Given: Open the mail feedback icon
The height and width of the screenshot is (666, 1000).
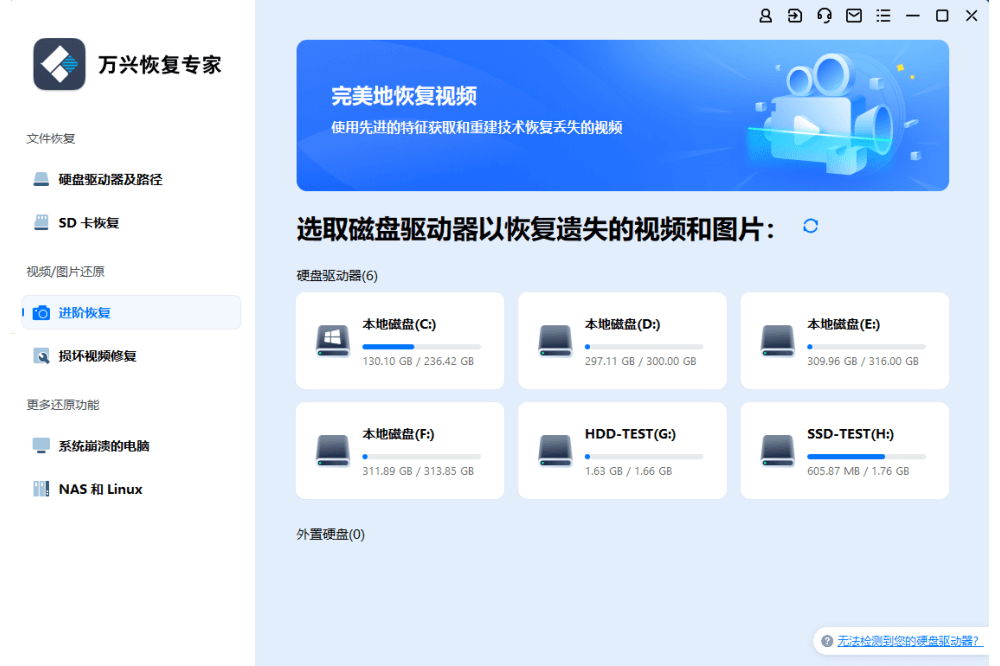Looking at the screenshot, I should (854, 16).
